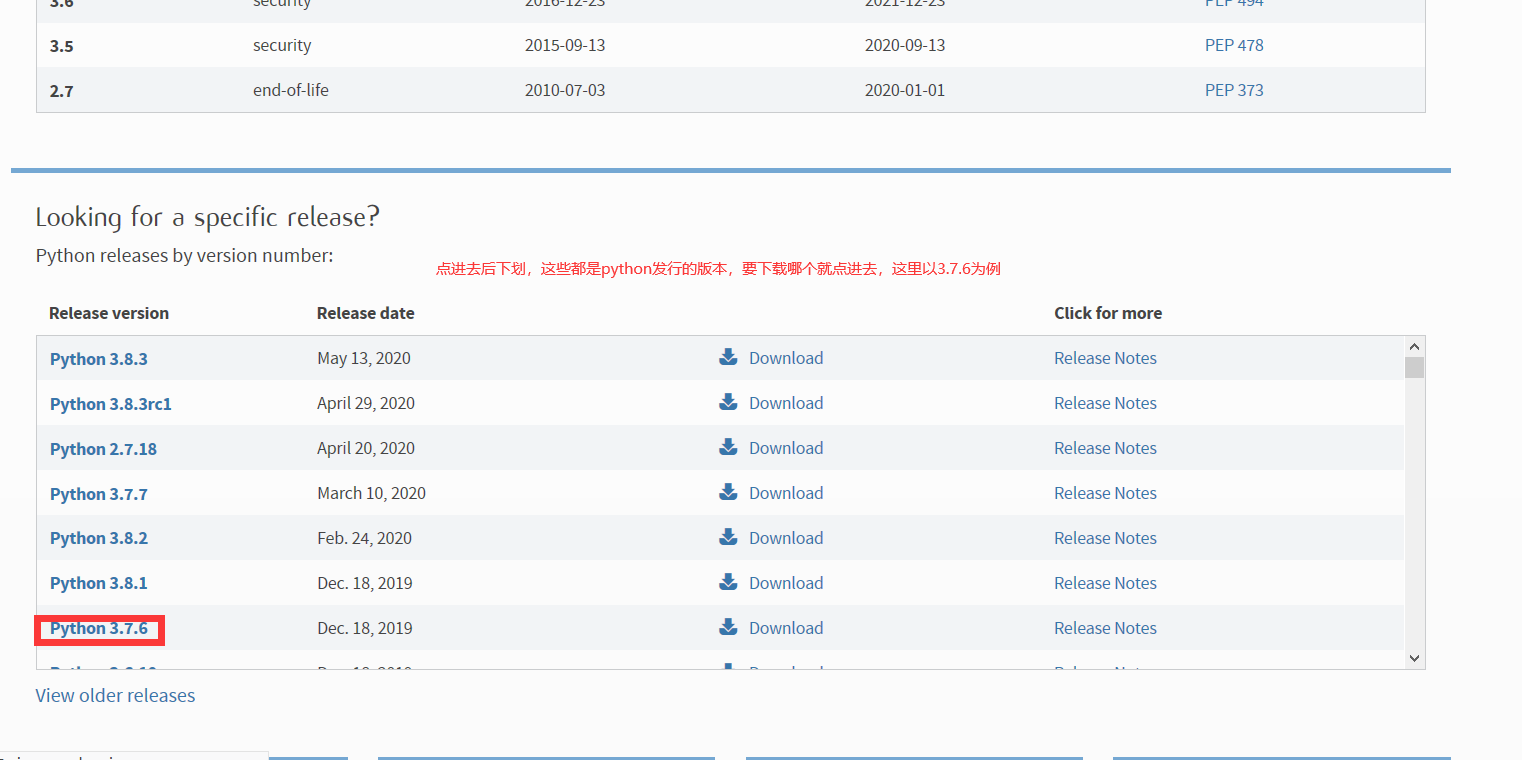Image resolution: width=1522 pixels, height=760 pixels.
Task: Open the PEP 373 link
Action: tap(1234, 90)
